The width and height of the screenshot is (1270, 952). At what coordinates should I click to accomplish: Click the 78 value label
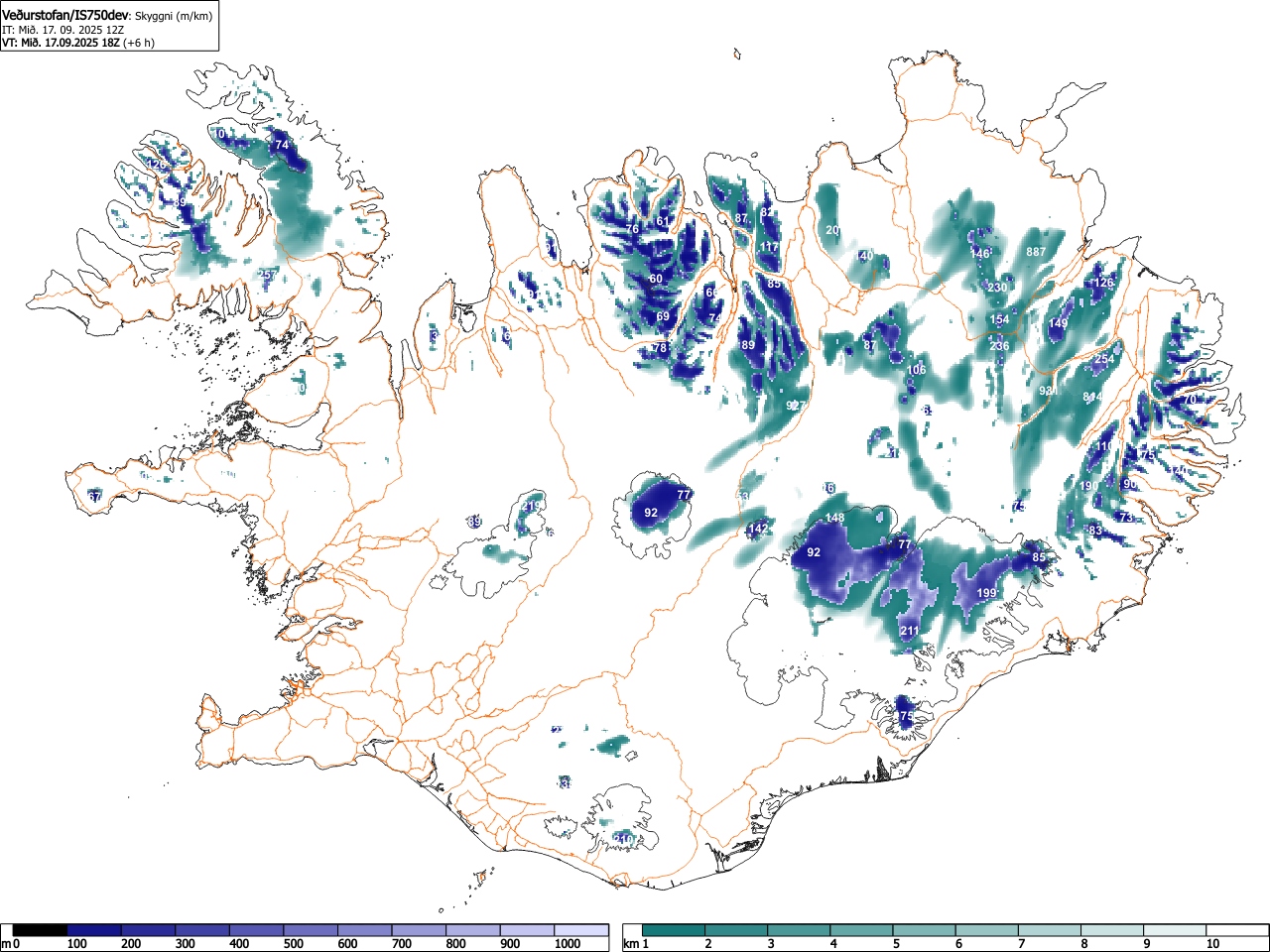(x=660, y=348)
